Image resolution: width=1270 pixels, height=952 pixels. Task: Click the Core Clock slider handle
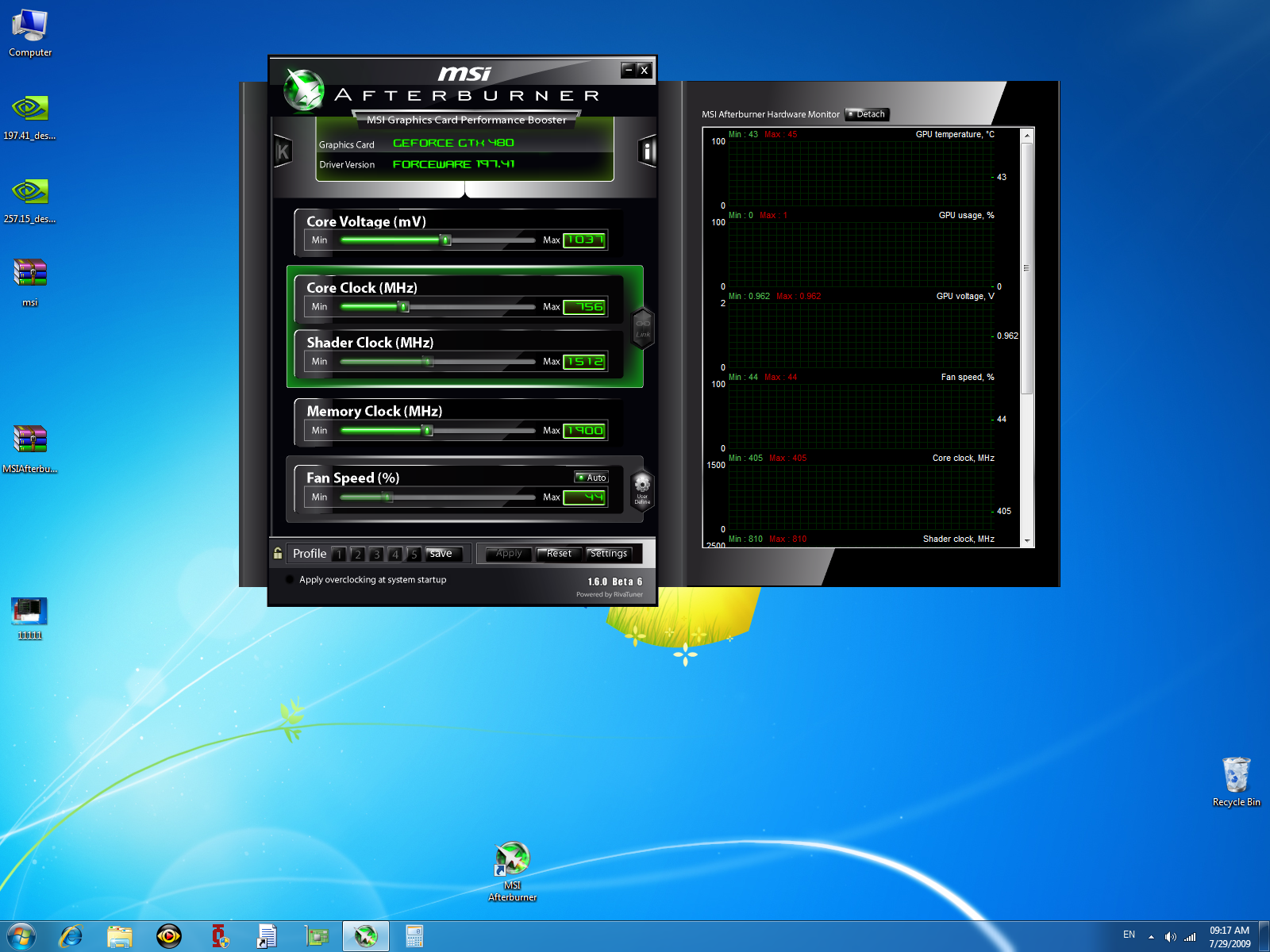point(404,306)
